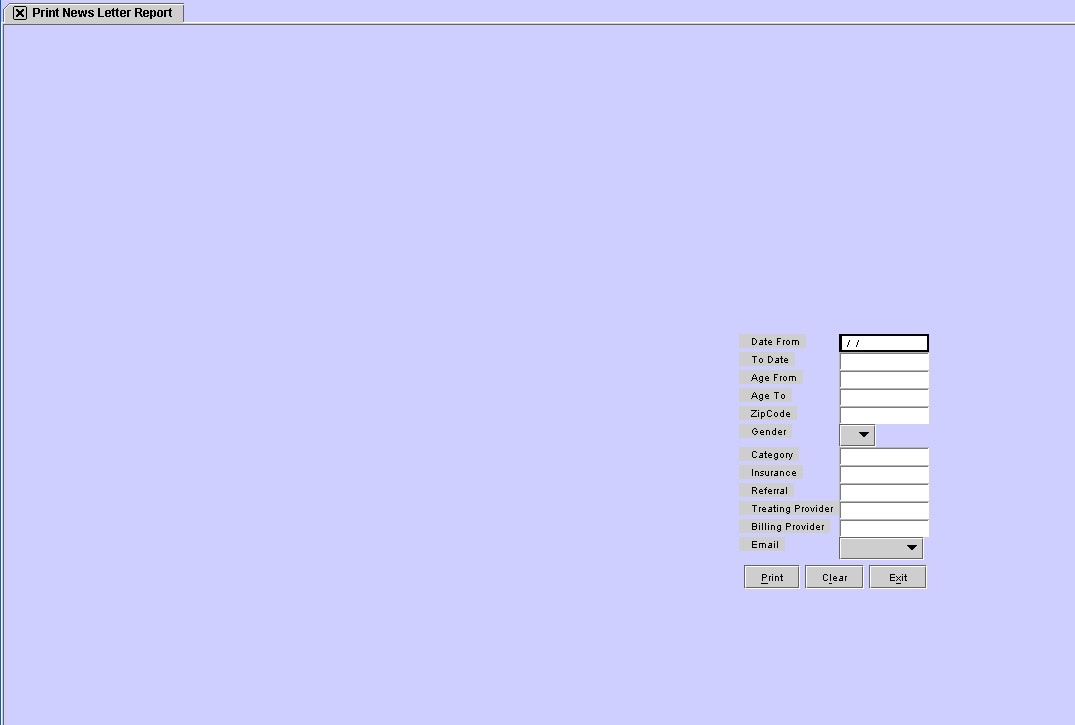The width and height of the screenshot is (1075, 725).
Task: Click the ZipCode label
Action: coord(768,414)
